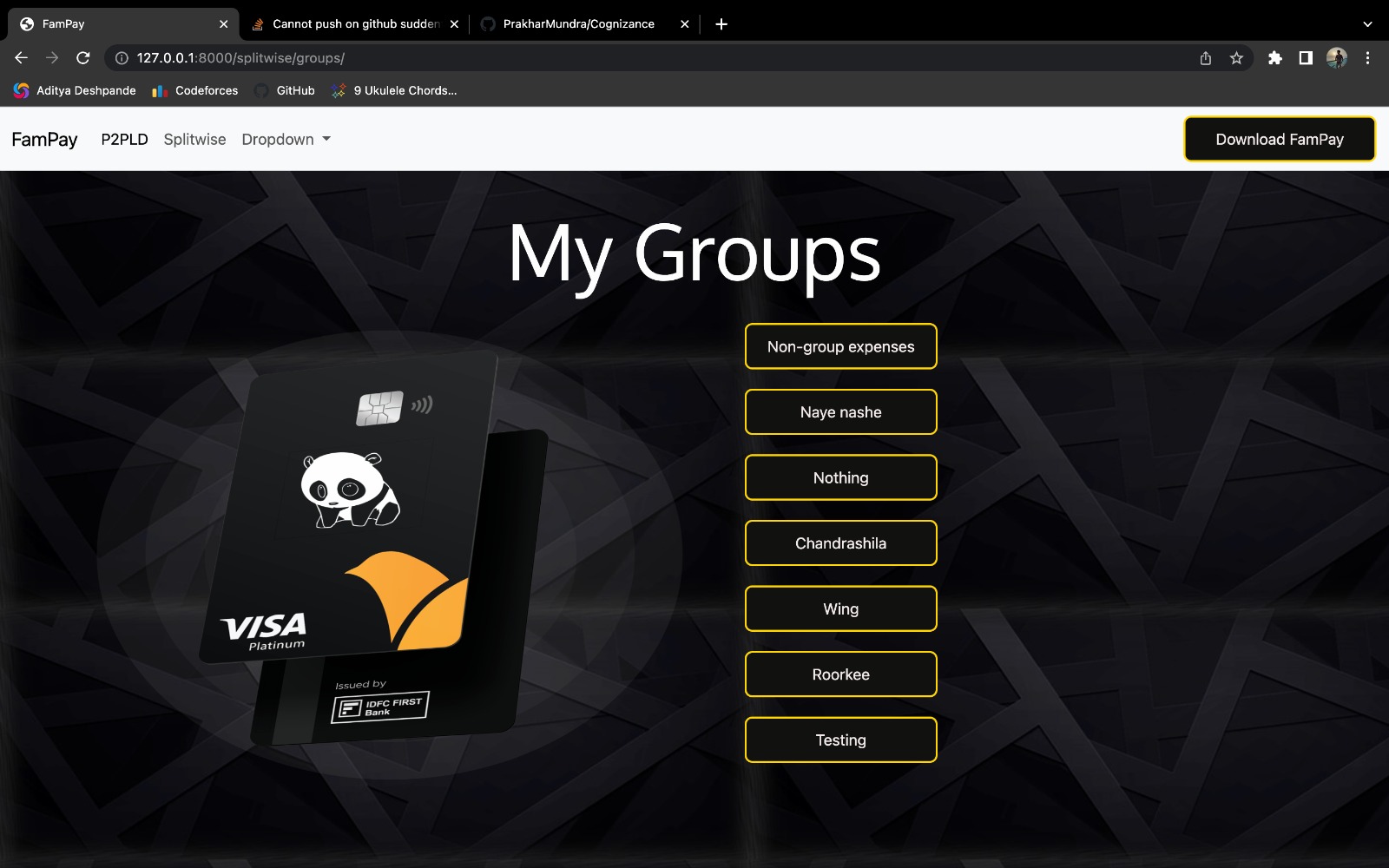The width and height of the screenshot is (1389, 868).
Task: Open the Splitwise nav link
Action: click(x=194, y=140)
